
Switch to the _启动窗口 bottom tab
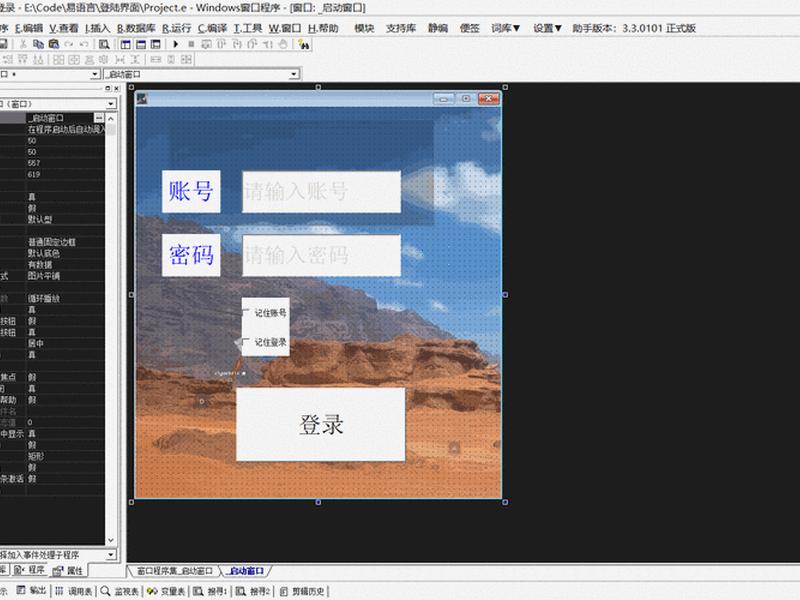click(245, 571)
